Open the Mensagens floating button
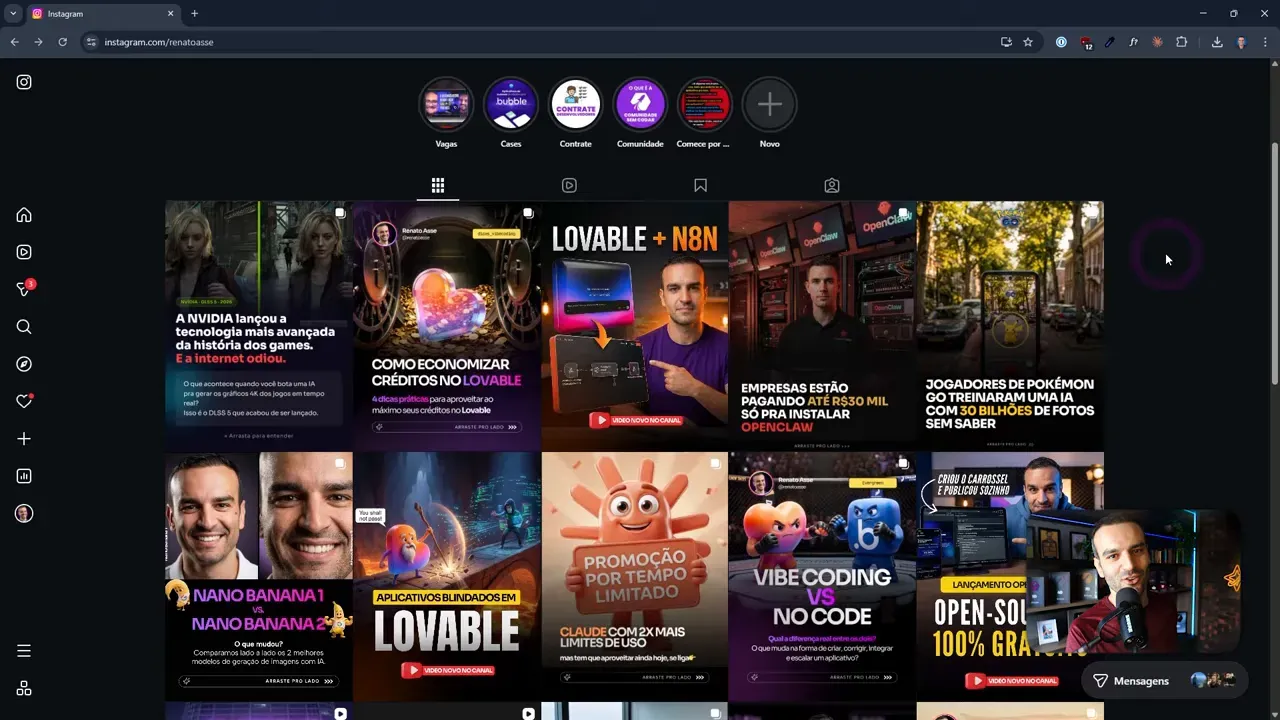The width and height of the screenshot is (1280, 720). coord(1131,681)
